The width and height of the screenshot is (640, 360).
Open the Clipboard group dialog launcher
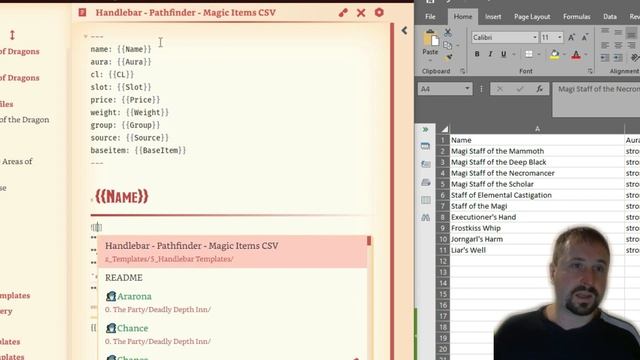462,71
